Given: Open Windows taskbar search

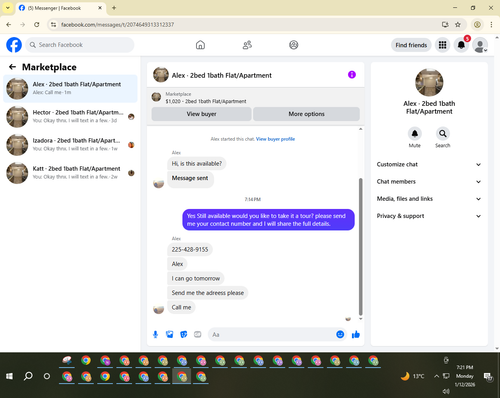Looking at the screenshot, I should pos(28,376).
